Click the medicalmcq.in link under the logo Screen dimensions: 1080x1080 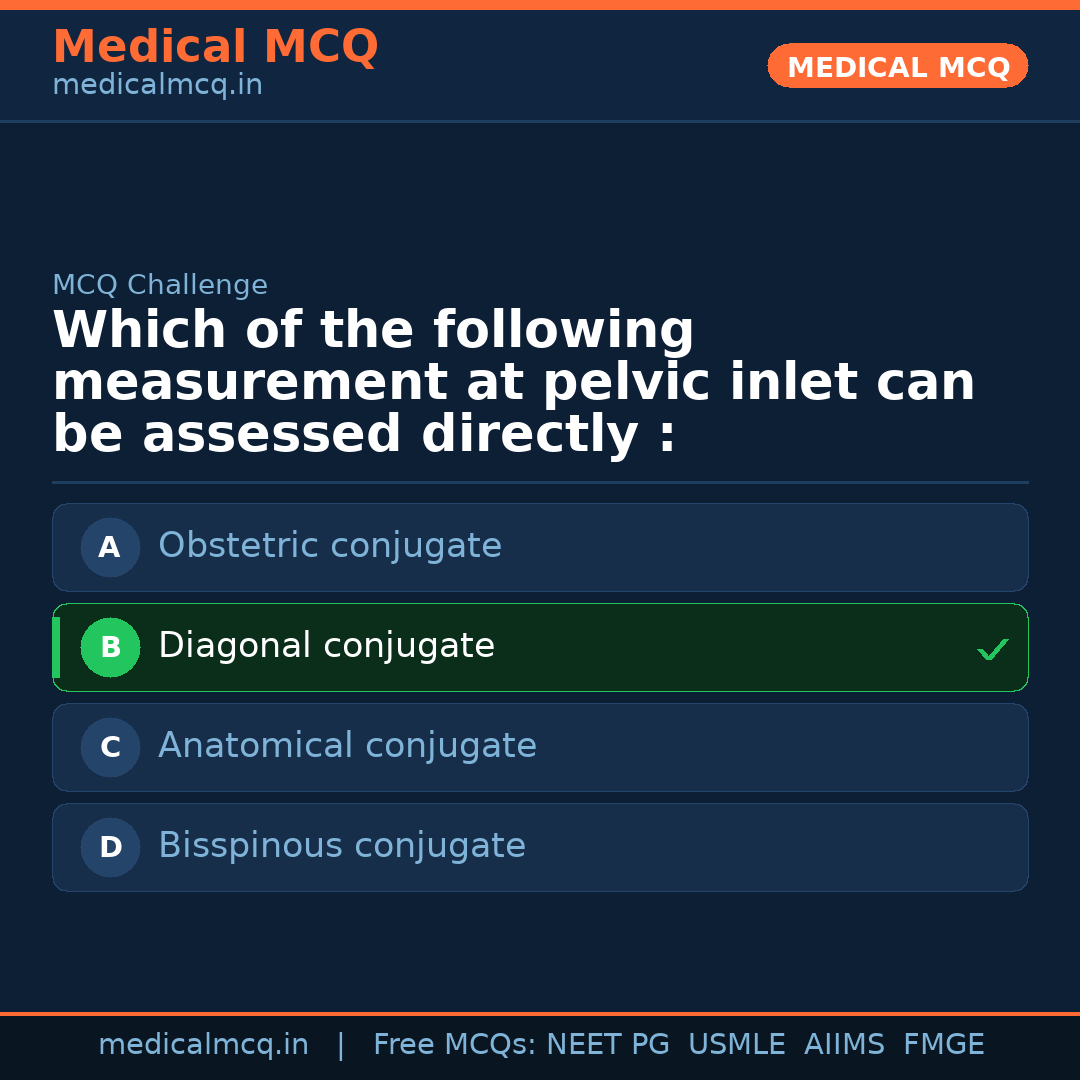(157, 85)
